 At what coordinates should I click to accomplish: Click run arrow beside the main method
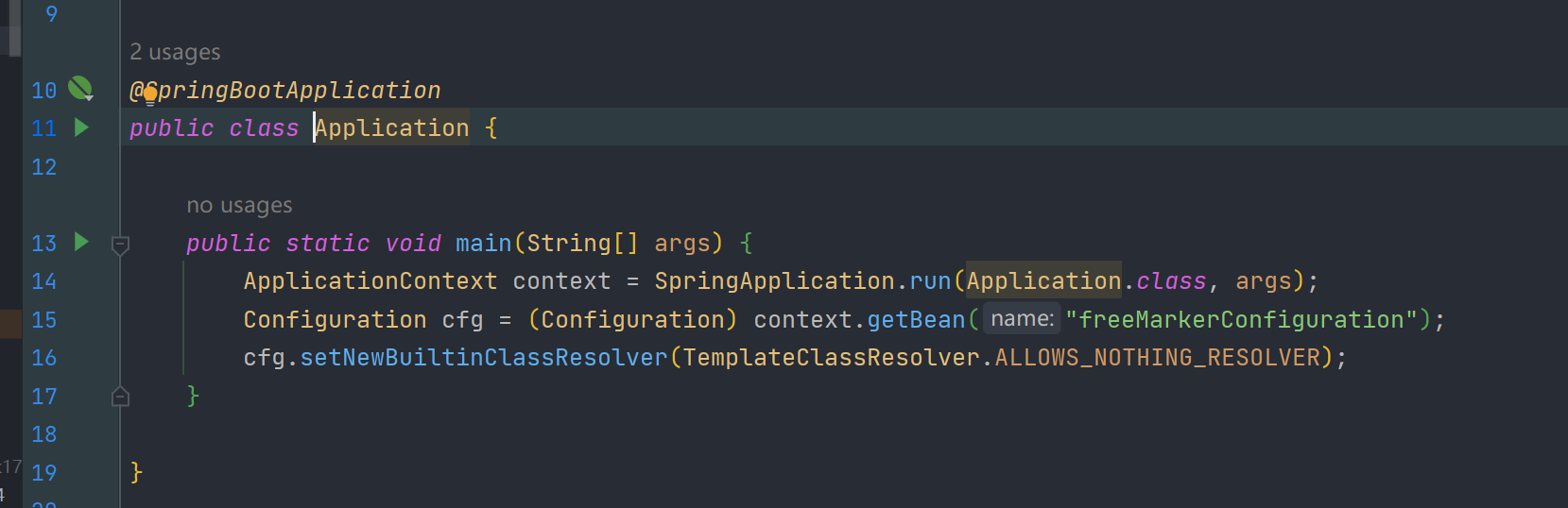point(81,242)
